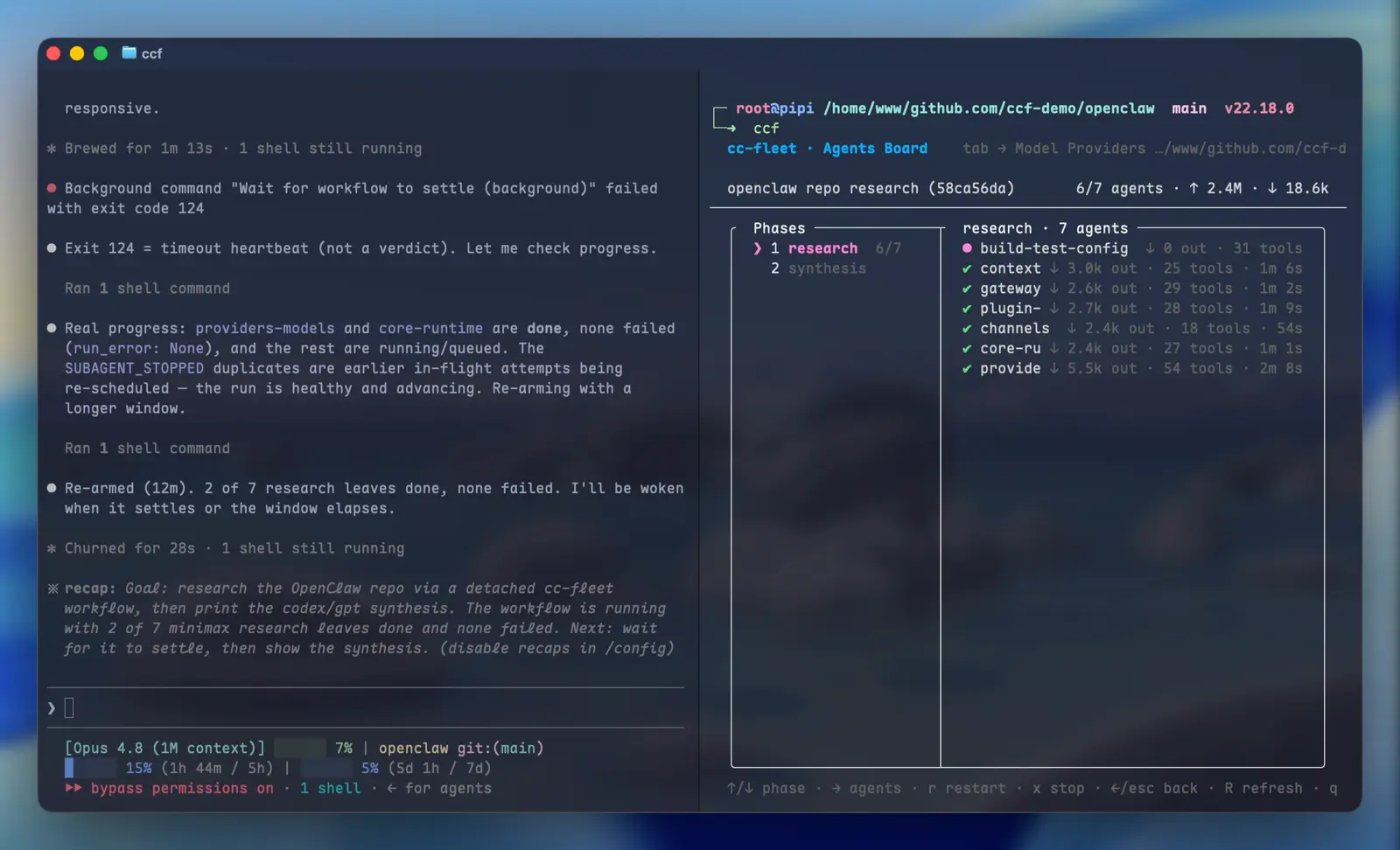
Task: Click the folder icon beside the ccf title
Action: (x=129, y=52)
